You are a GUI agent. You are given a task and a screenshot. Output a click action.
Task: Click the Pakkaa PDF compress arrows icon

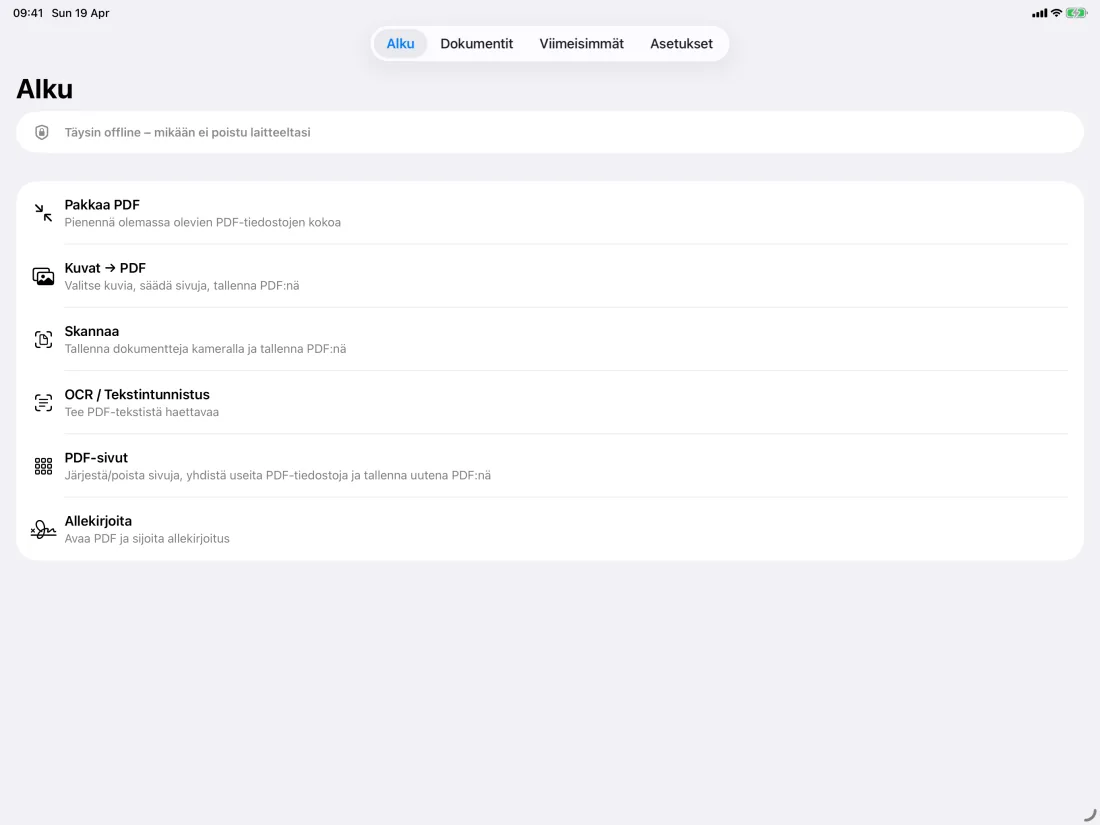tap(43, 213)
